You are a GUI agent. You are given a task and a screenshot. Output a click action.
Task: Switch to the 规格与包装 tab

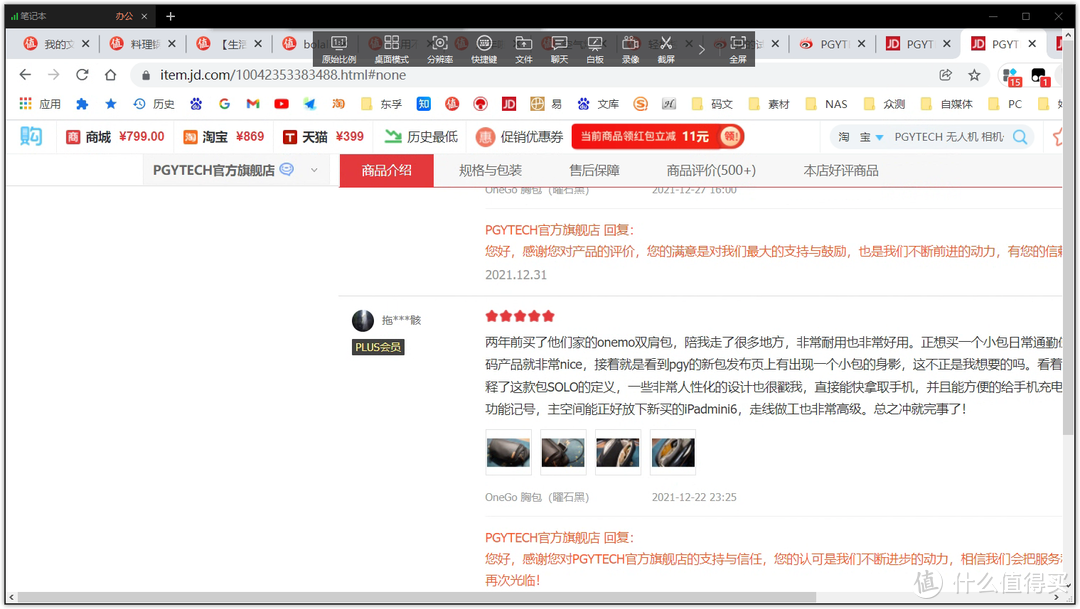coord(489,170)
